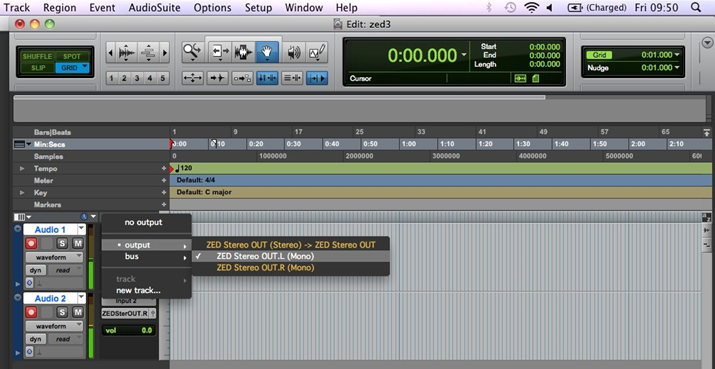This screenshot has height=369, width=715.
Task: Open the bus submenu
Action: click(x=146, y=257)
